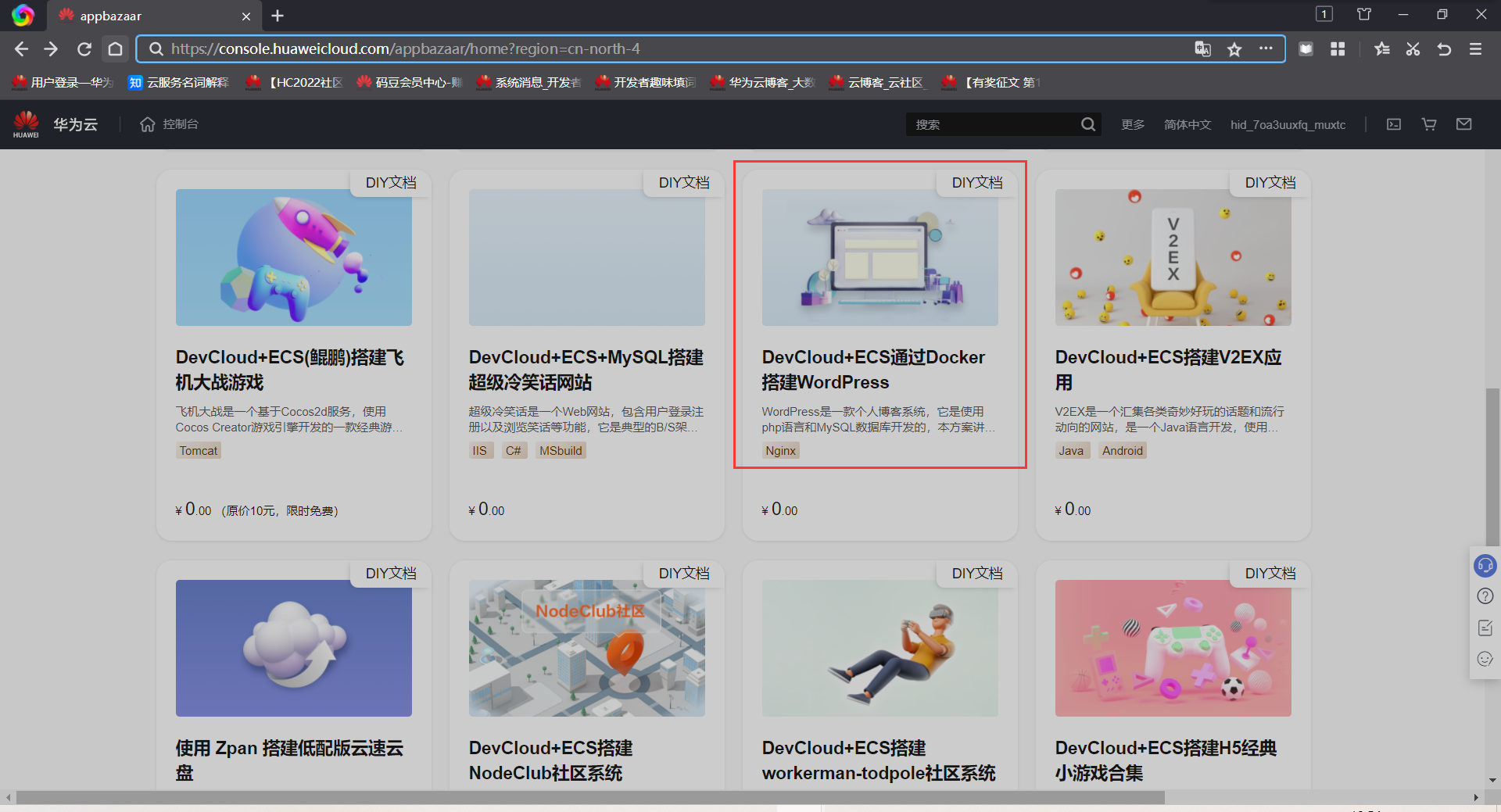Click the search magnifier in the console header
1501x812 pixels.
[1088, 124]
